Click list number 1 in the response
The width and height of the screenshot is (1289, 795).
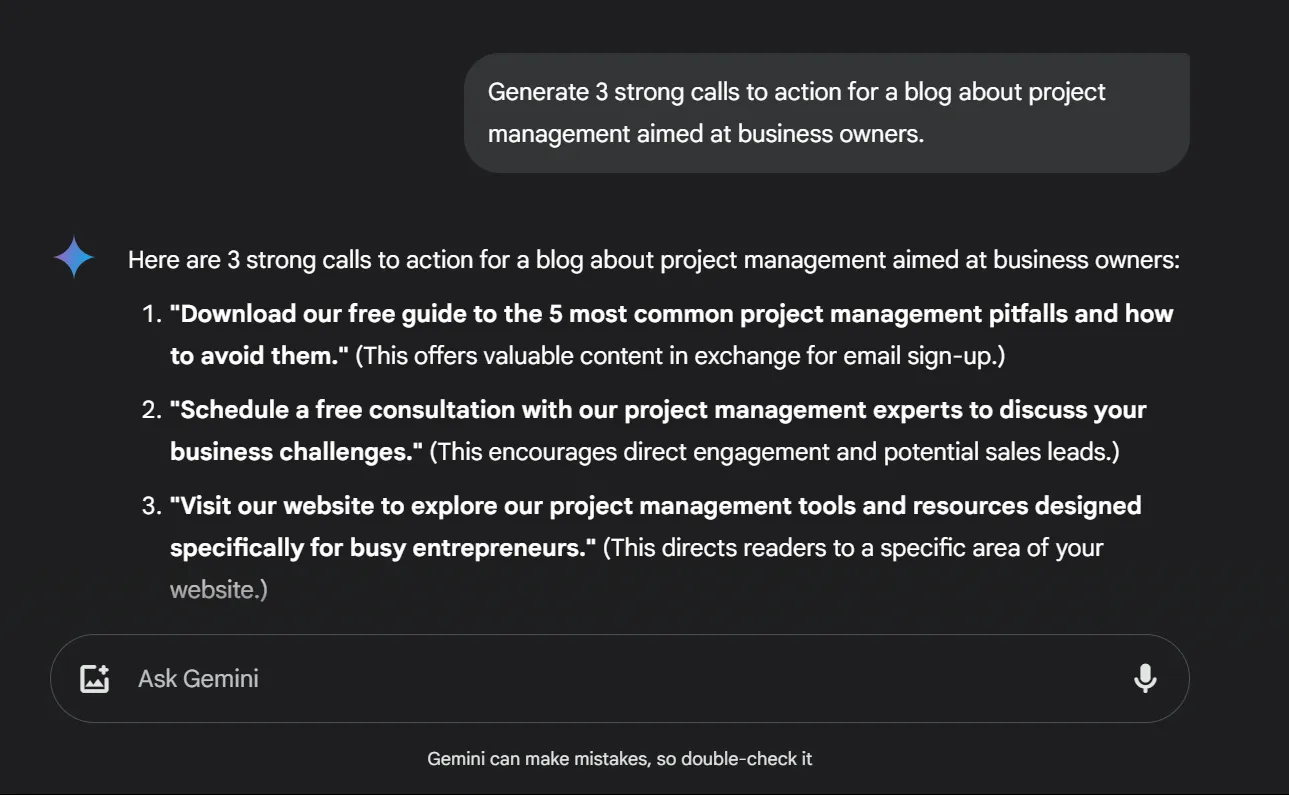pyautogui.click(x=151, y=314)
